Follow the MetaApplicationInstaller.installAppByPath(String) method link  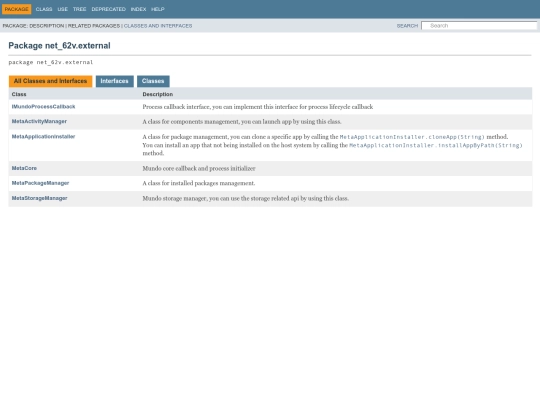(436, 145)
